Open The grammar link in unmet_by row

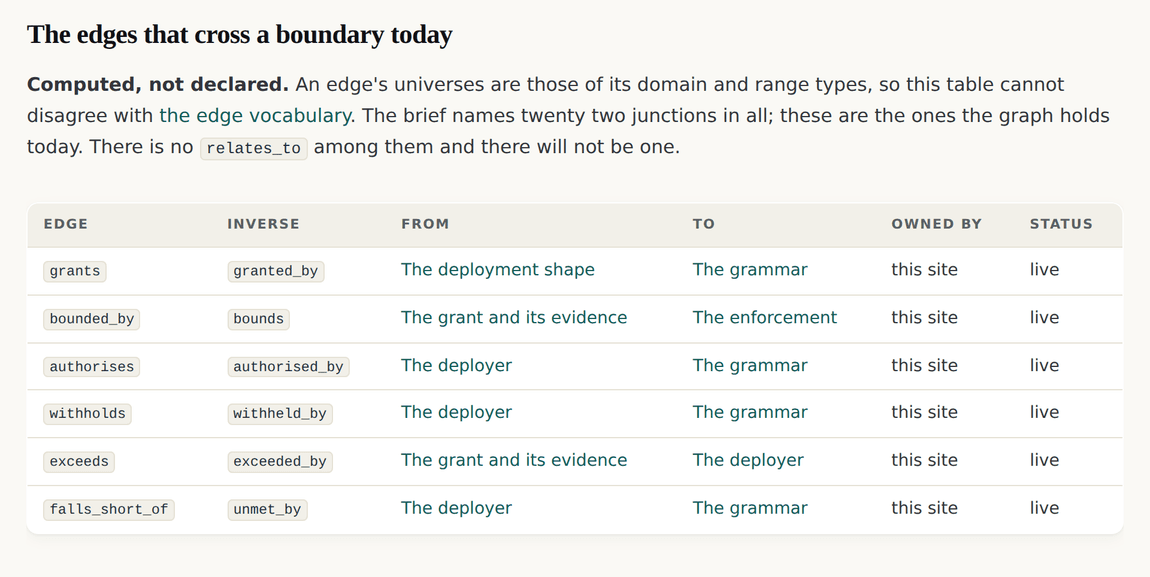coord(750,508)
